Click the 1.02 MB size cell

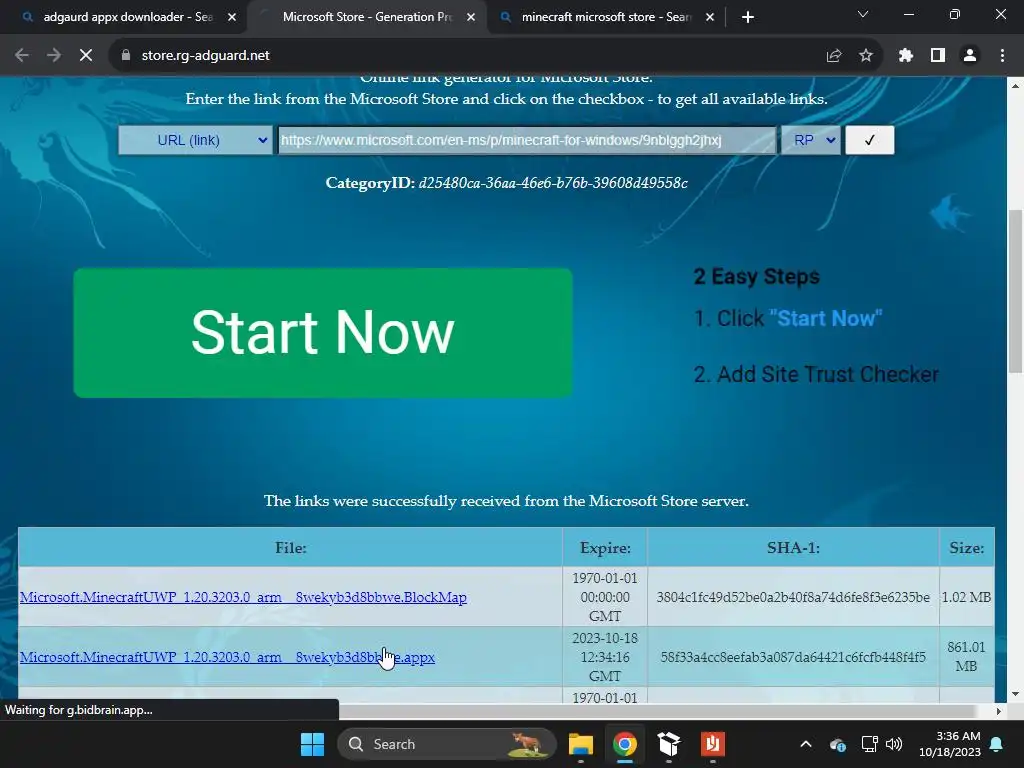coord(966,597)
